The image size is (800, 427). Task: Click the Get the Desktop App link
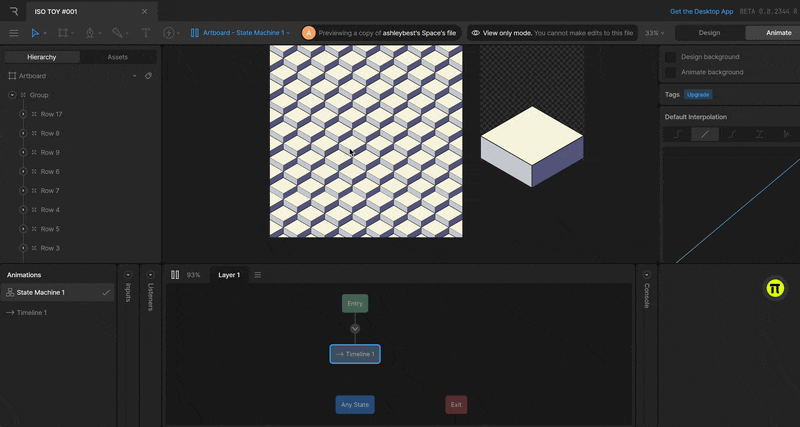tap(701, 11)
